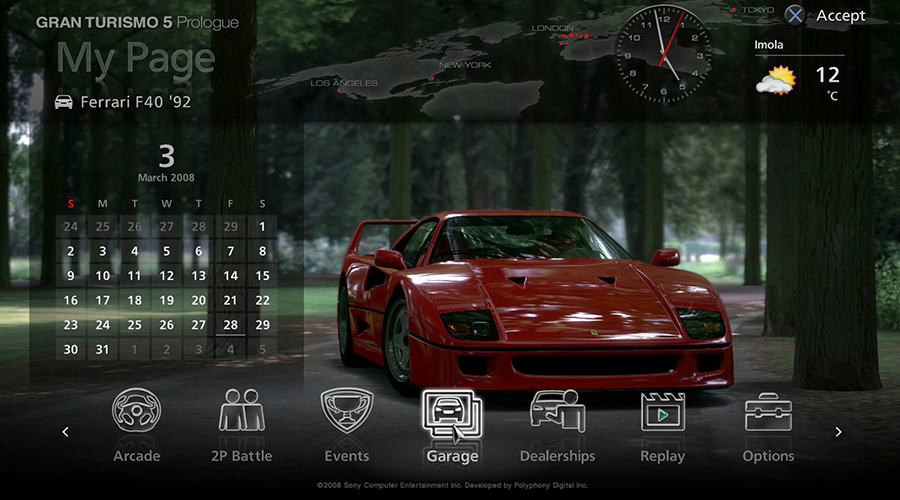The height and width of the screenshot is (500, 900).
Task: Select March 19 in the calendar
Action: point(166,301)
